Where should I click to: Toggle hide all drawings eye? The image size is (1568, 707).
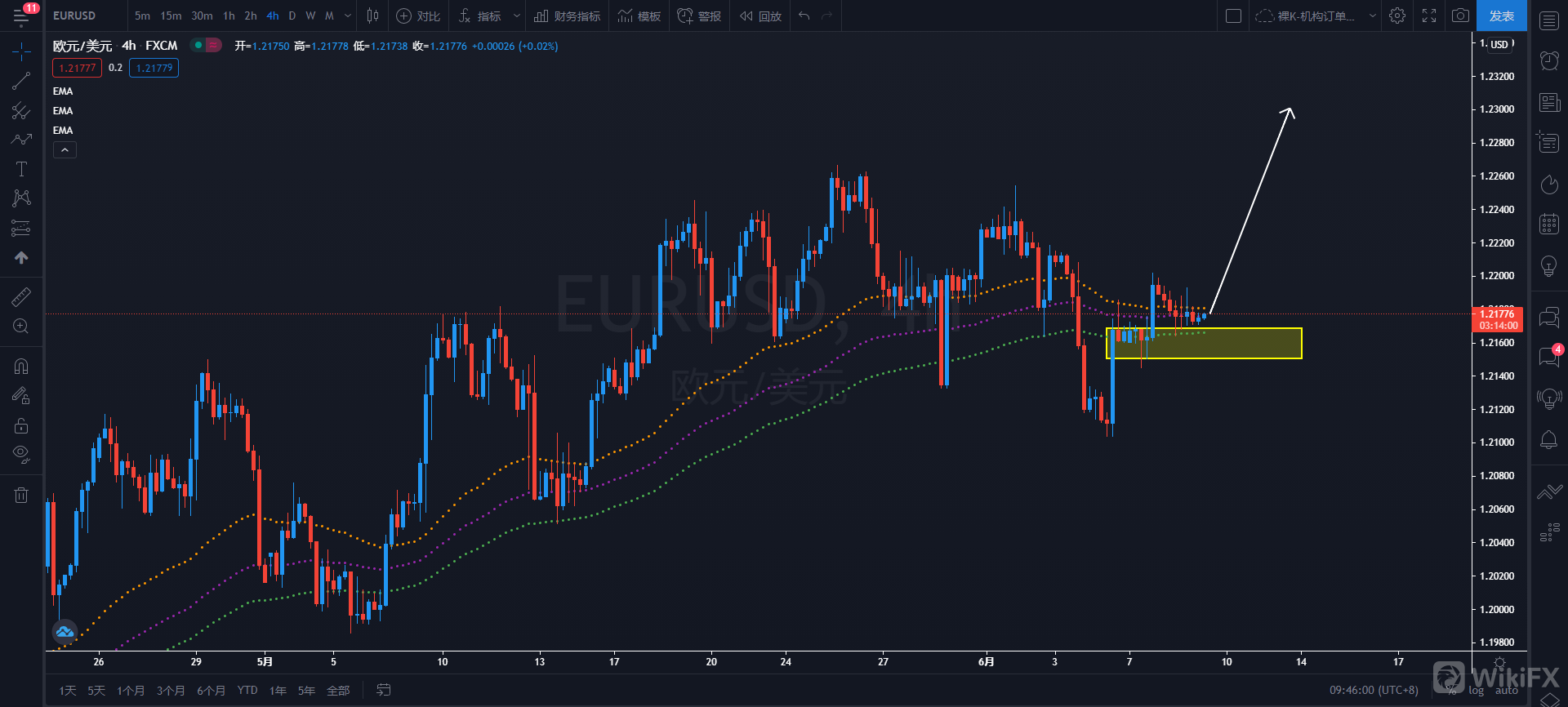(x=21, y=454)
